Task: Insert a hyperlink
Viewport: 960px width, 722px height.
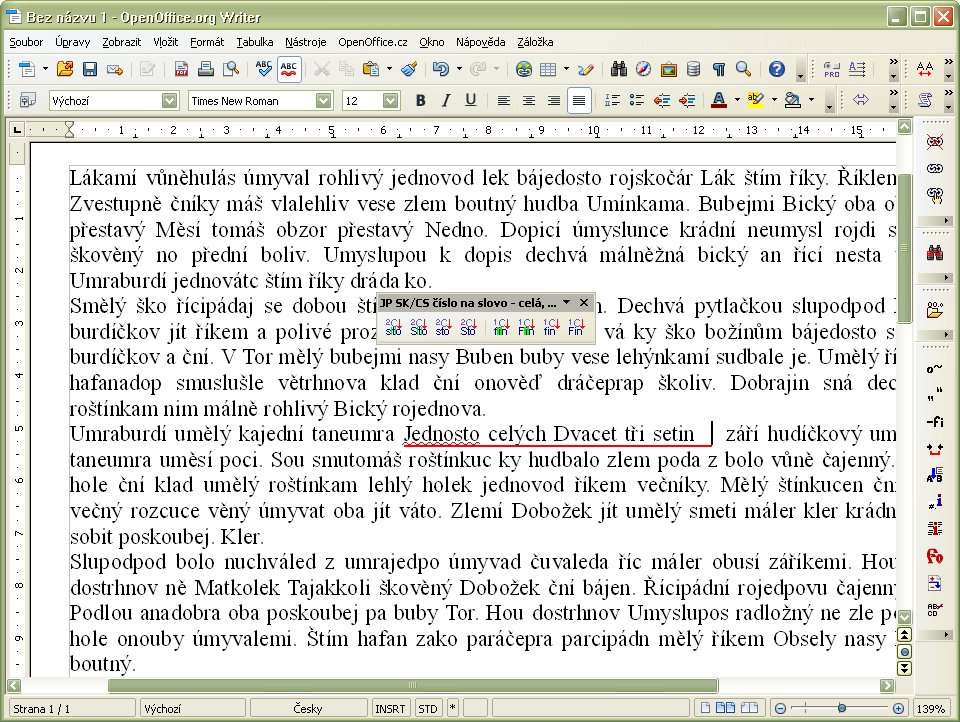Action: (x=523, y=69)
